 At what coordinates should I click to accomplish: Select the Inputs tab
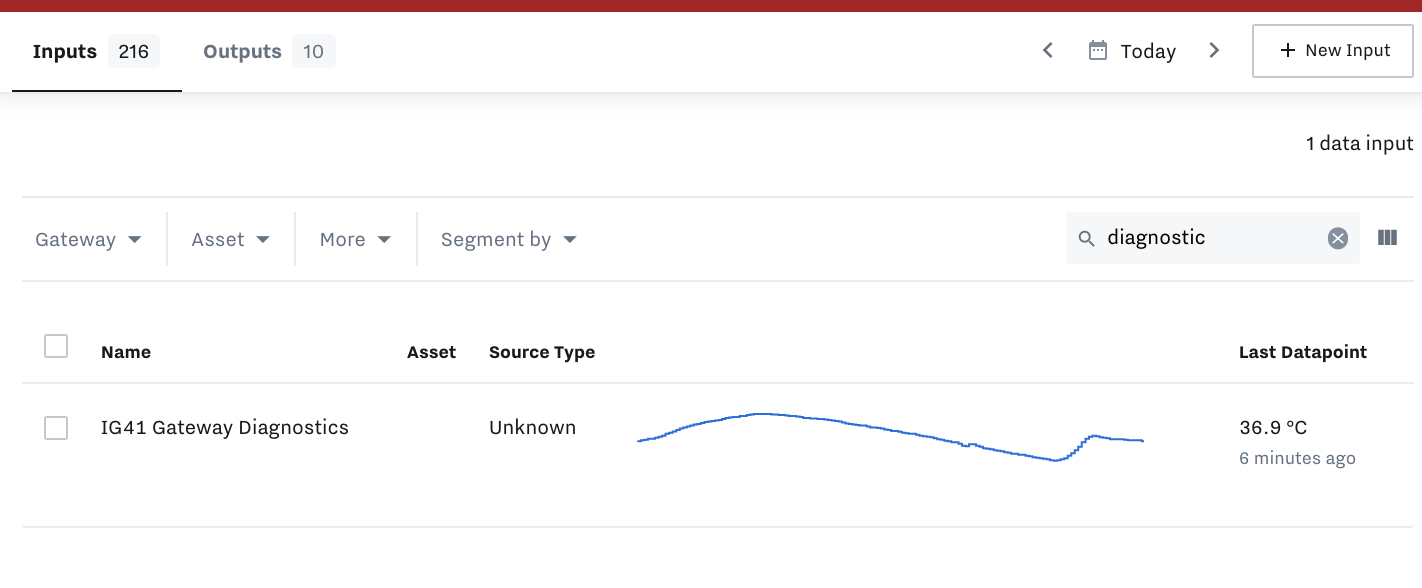pyautogui.click(x=96, y=51)
